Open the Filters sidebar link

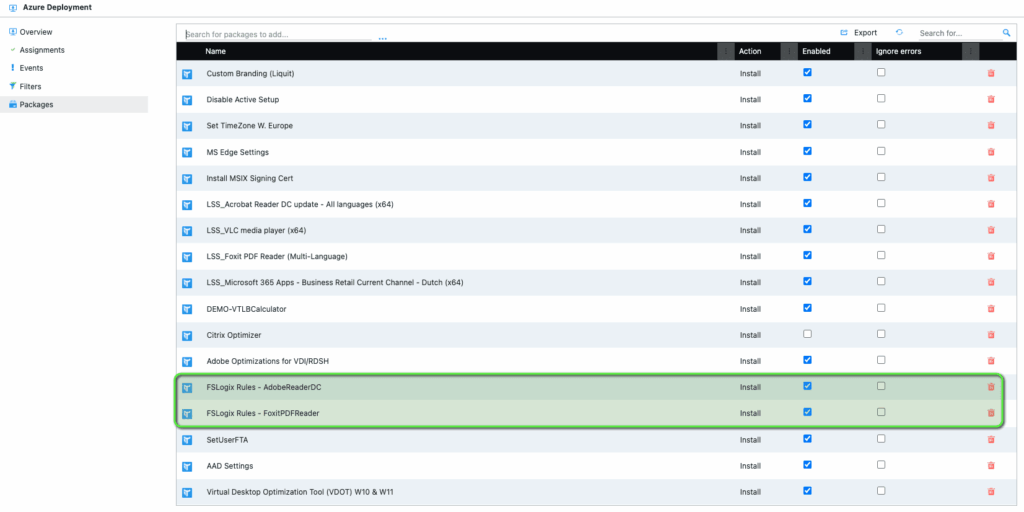(31, 86)
